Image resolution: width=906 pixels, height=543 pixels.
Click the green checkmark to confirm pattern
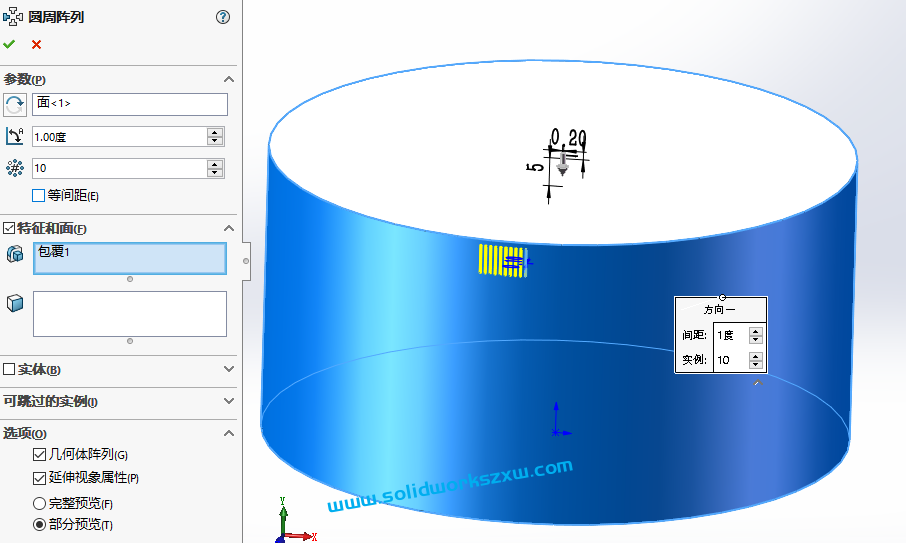tap(10, 44)
